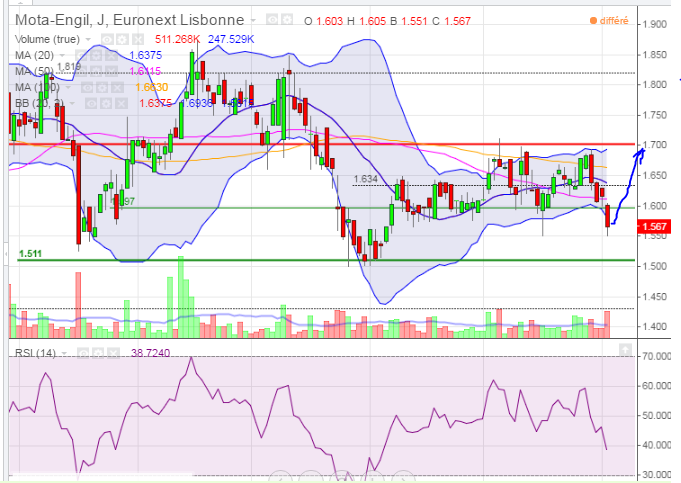Remove the RSI (14) indicator

(x=113, y=353)
